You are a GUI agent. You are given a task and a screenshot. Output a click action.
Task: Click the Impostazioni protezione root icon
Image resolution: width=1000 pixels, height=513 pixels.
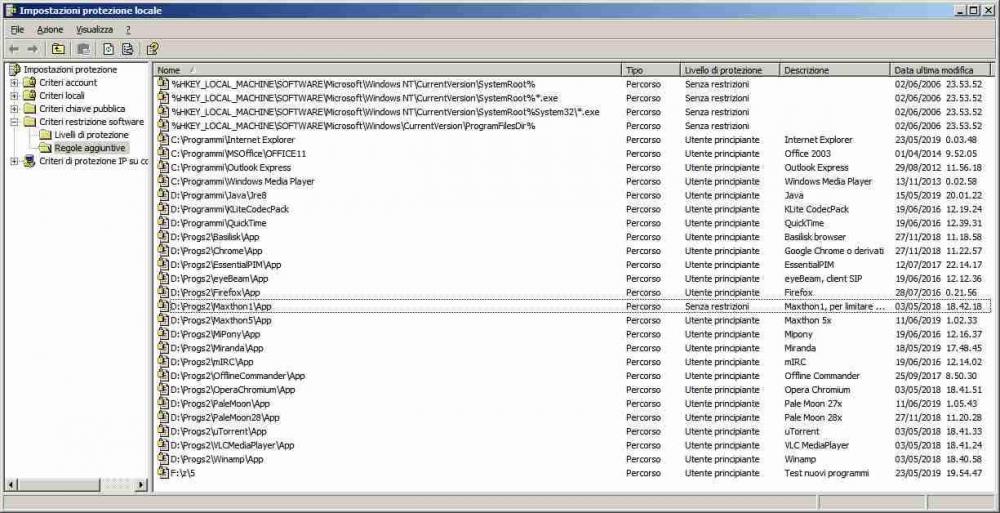[15, 70]
